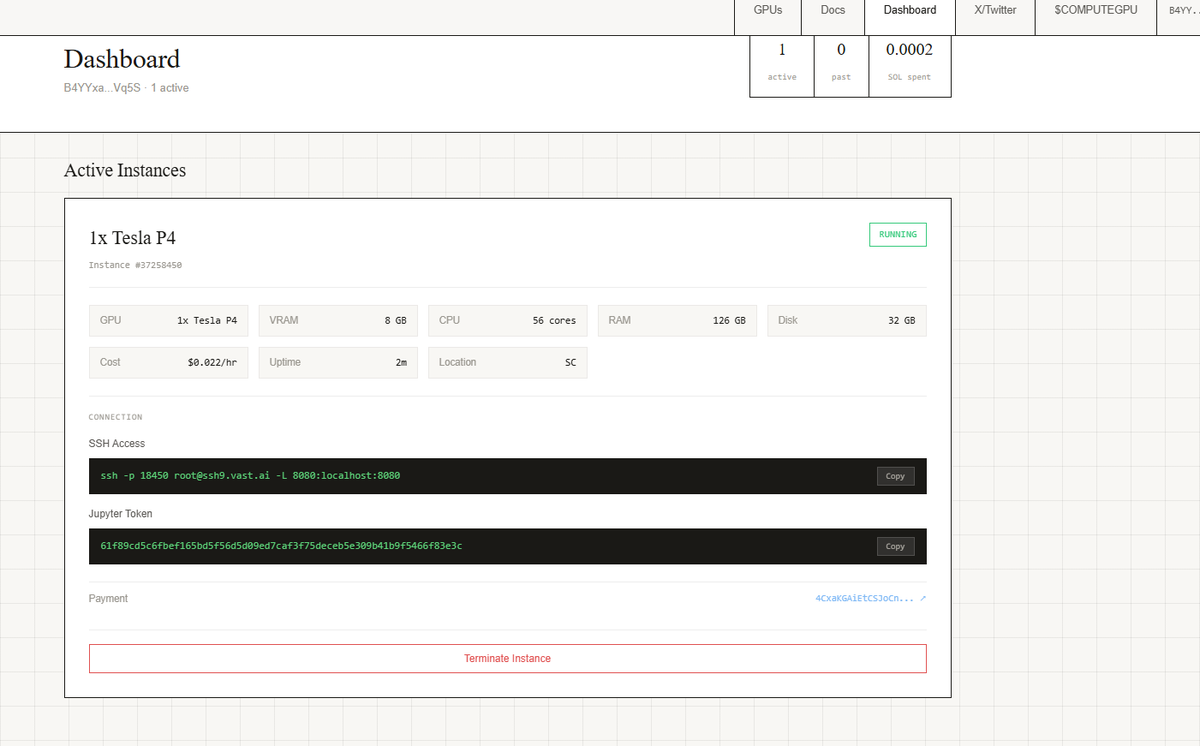The image size is (1200, 746).
Task: Click the Location SC cell
Action: 508,362
